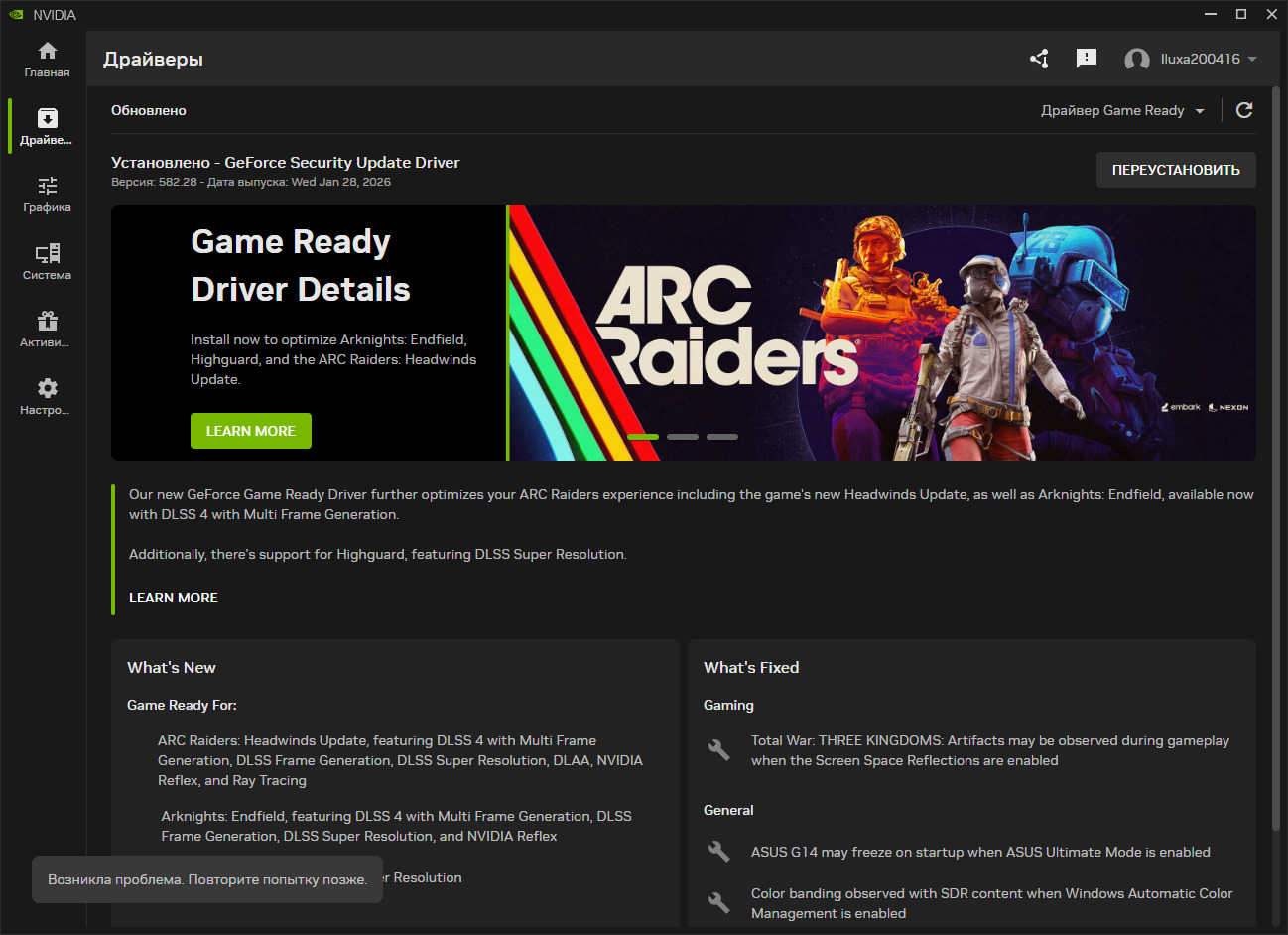The image size is (1288, 935).
Task: Open the lluxa200416 account dropdown arrow
Action: click(1252, 60)
